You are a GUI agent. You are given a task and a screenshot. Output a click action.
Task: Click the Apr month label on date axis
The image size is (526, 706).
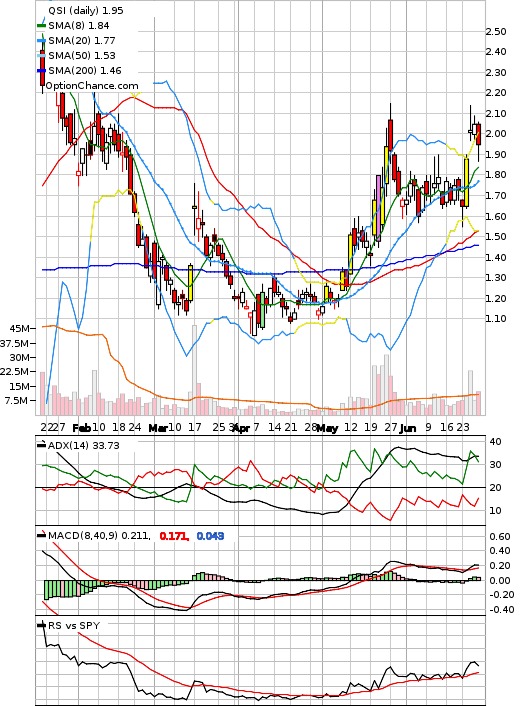coord(241,428)
